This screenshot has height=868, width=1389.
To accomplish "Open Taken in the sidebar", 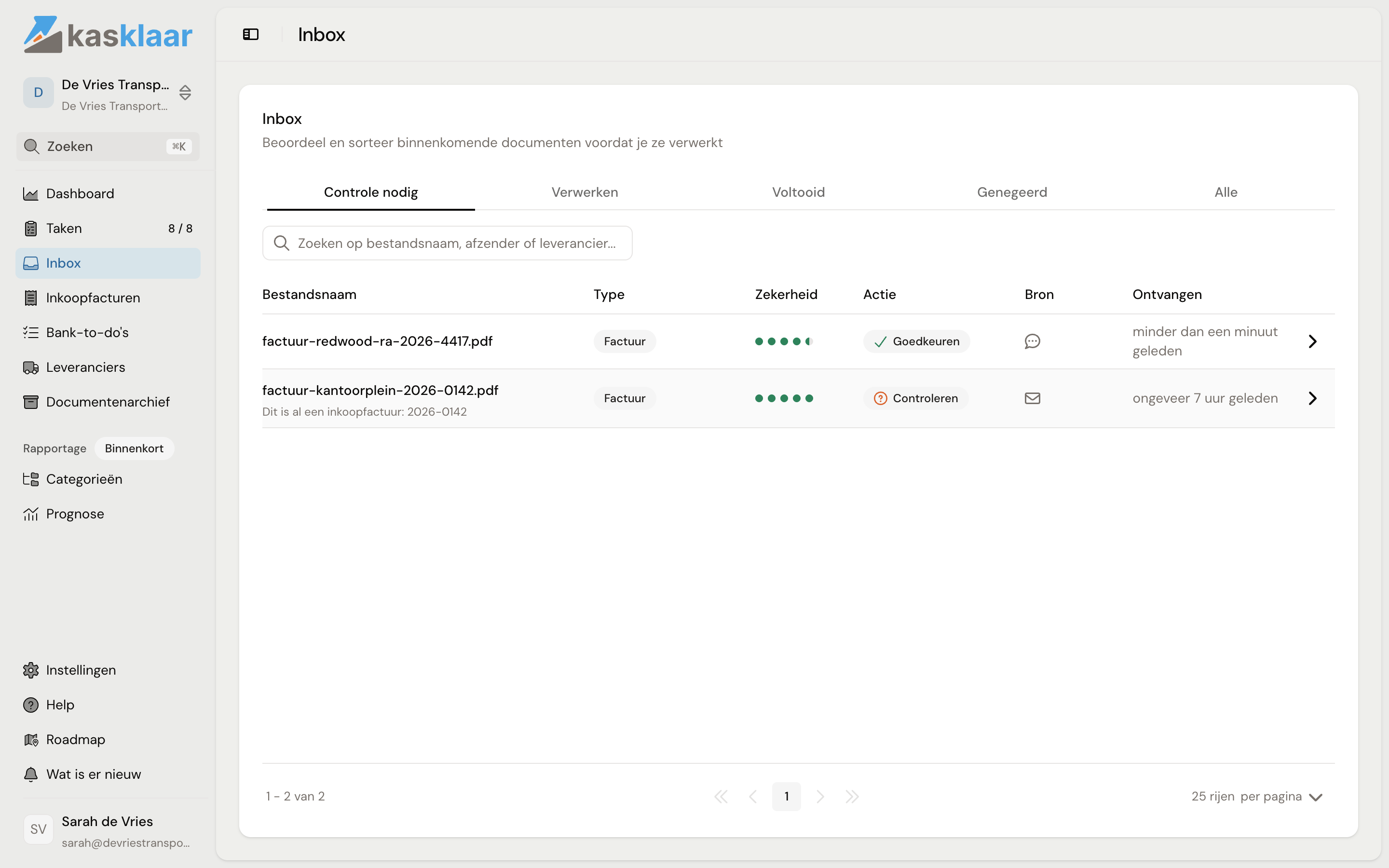I will point(108,229).
